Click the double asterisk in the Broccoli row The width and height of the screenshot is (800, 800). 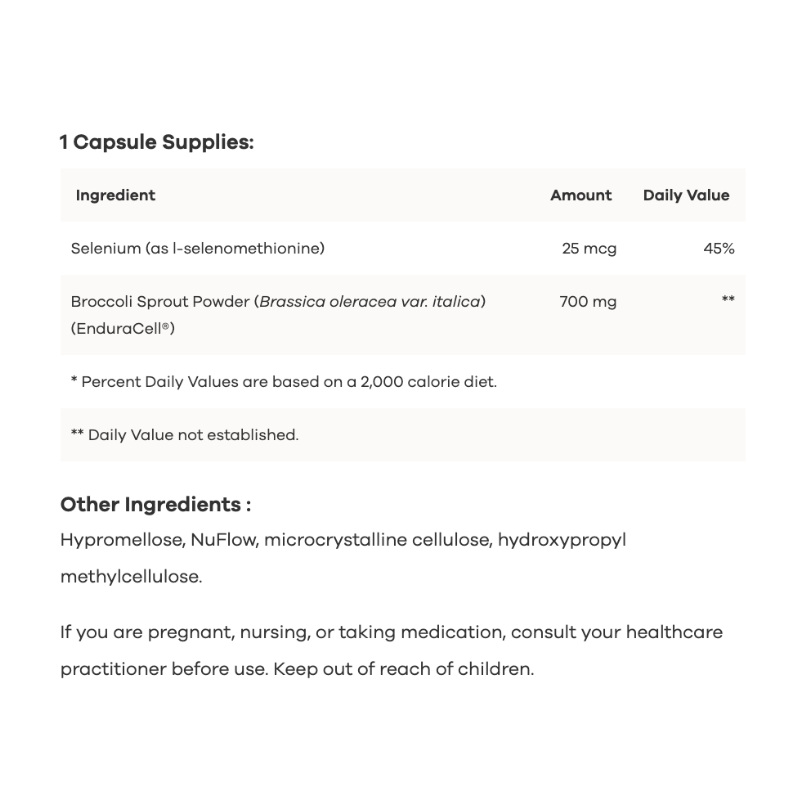pos(728,300)
